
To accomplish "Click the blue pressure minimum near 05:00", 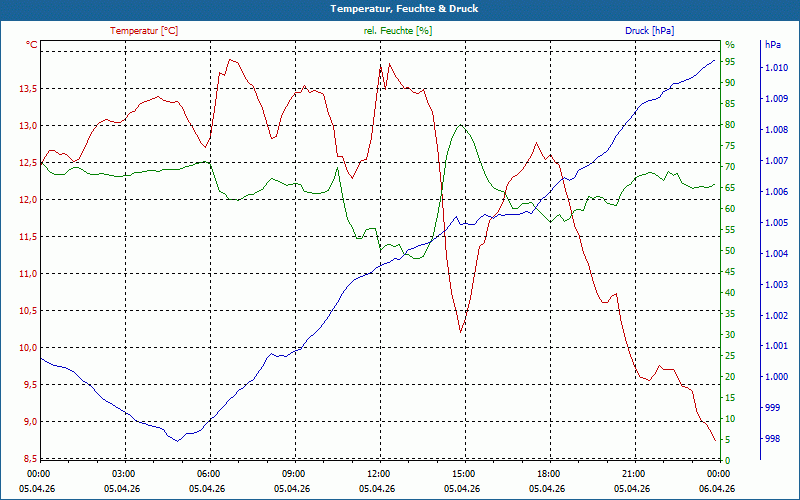I will pyautogui.click(x=178, y=441).
